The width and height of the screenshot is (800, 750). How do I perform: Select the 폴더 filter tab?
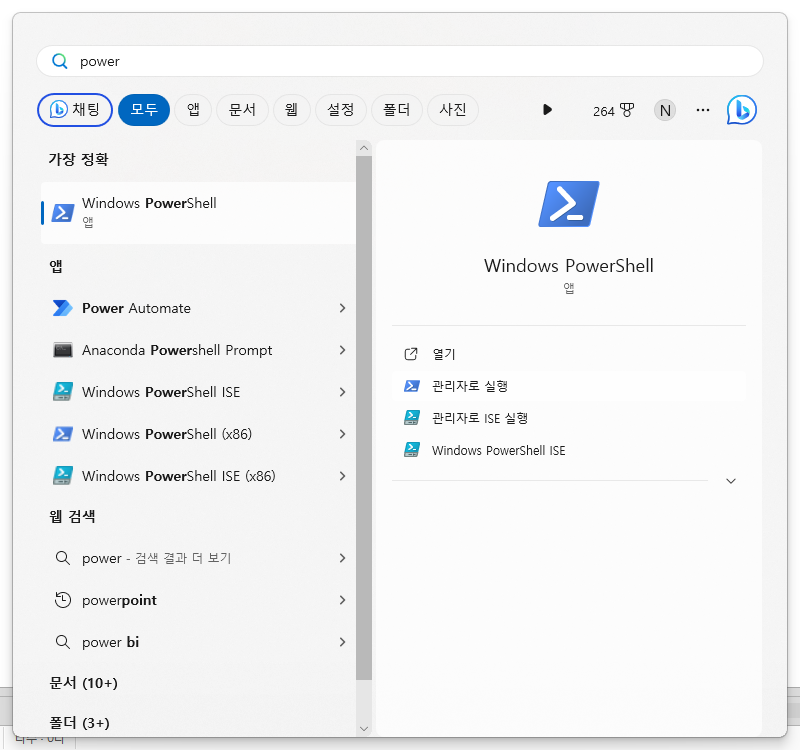[x=397, y=110]
